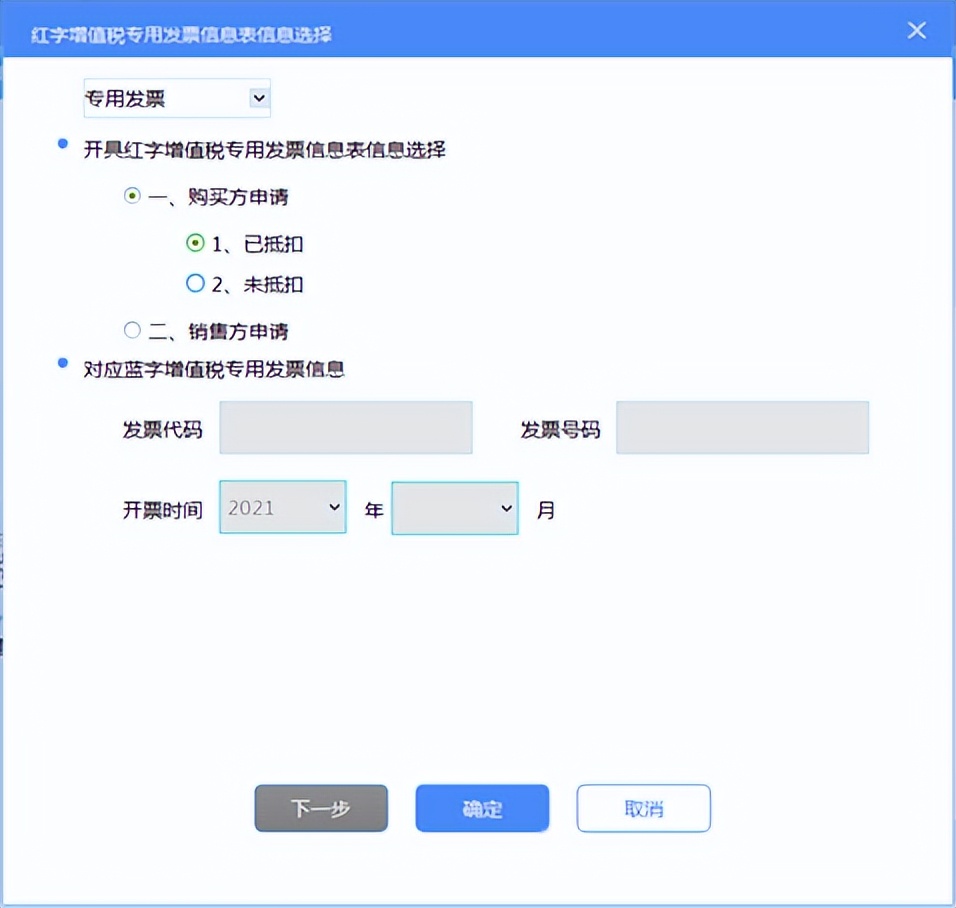Switch to 销售方申请 application type

(131, 331)
